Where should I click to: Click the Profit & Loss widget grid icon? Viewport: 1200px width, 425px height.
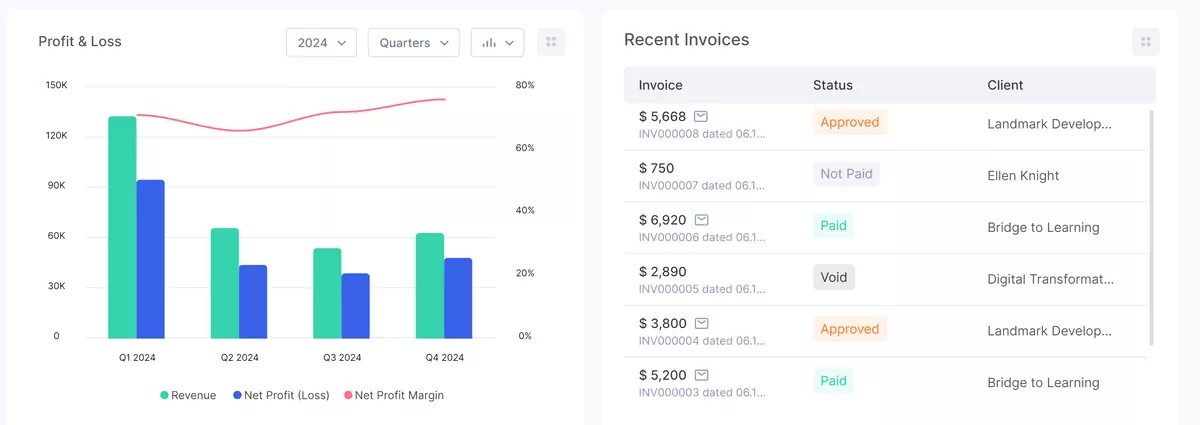[x=551, y=43]
